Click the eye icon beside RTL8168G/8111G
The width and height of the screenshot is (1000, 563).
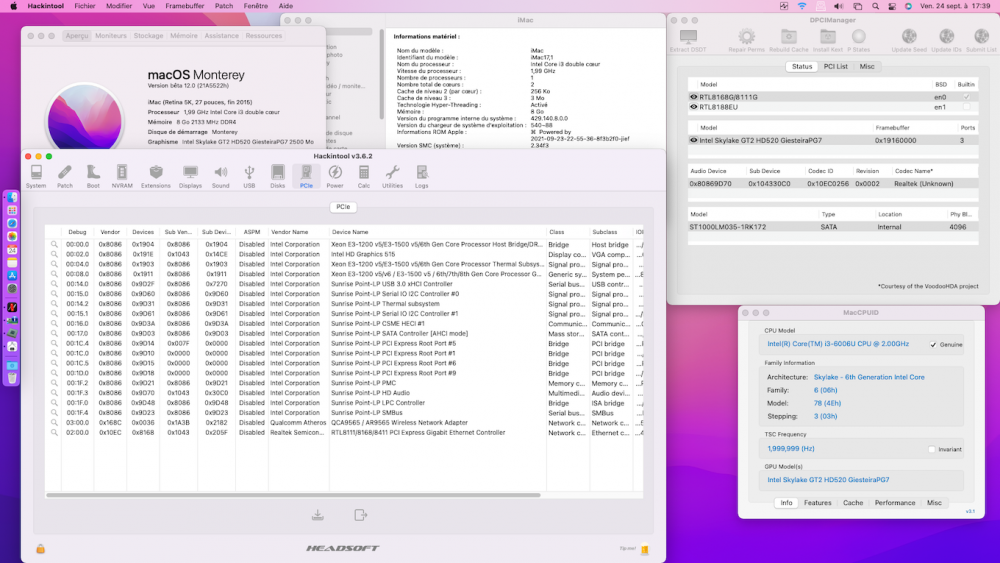point(693,97)
